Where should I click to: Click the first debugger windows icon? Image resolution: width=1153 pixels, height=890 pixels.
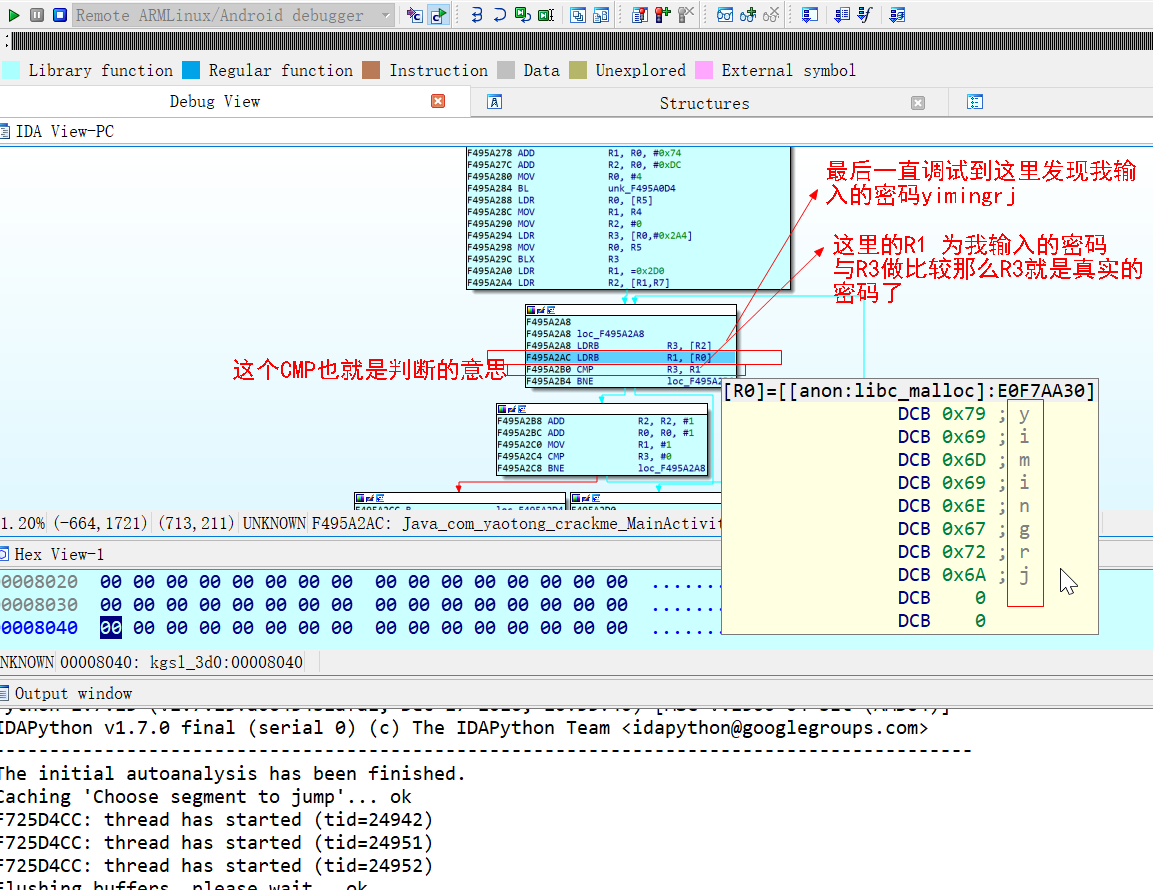[x=578, y=15]
